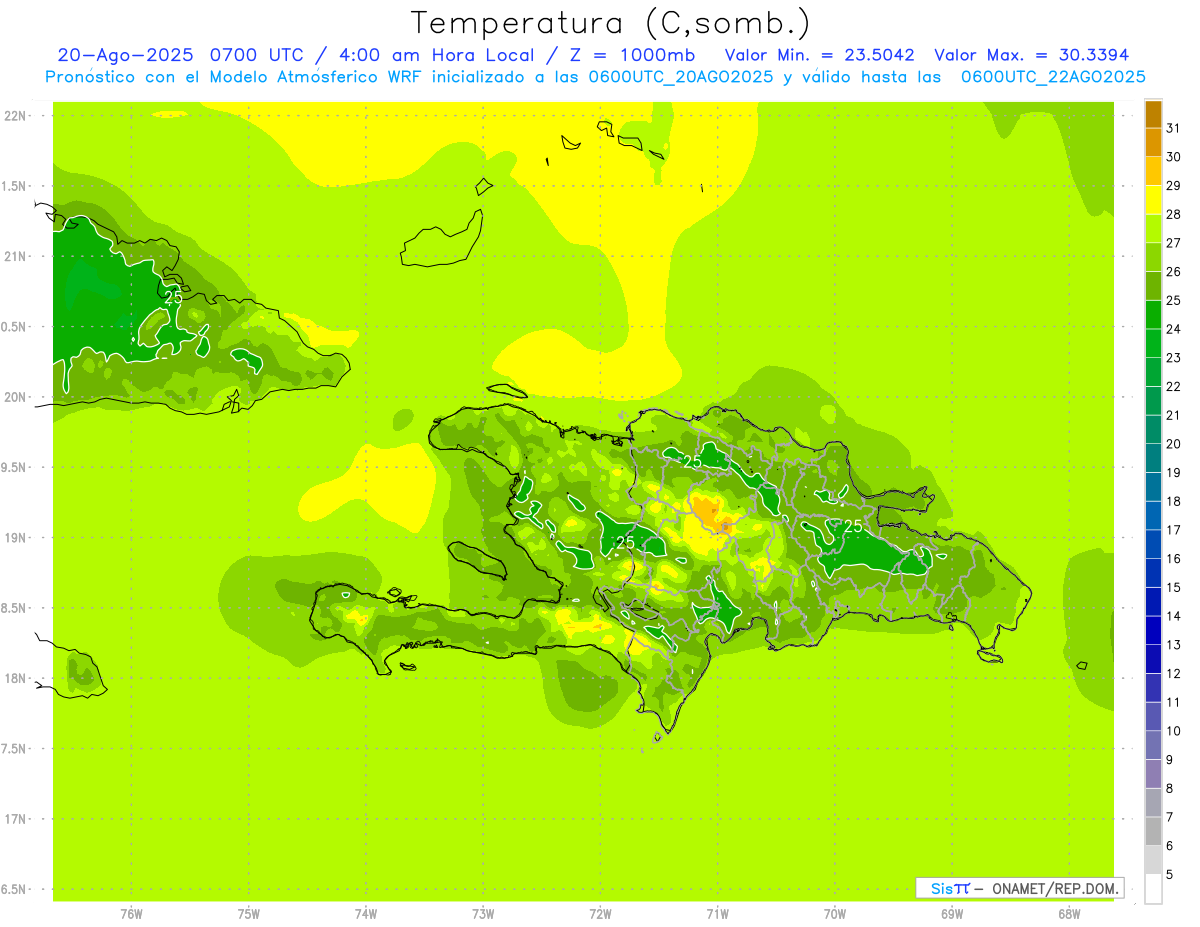This screenshot has width=1200, height=927.
Task: Click the "15" value on the color scale
Action: (1174, 587)
